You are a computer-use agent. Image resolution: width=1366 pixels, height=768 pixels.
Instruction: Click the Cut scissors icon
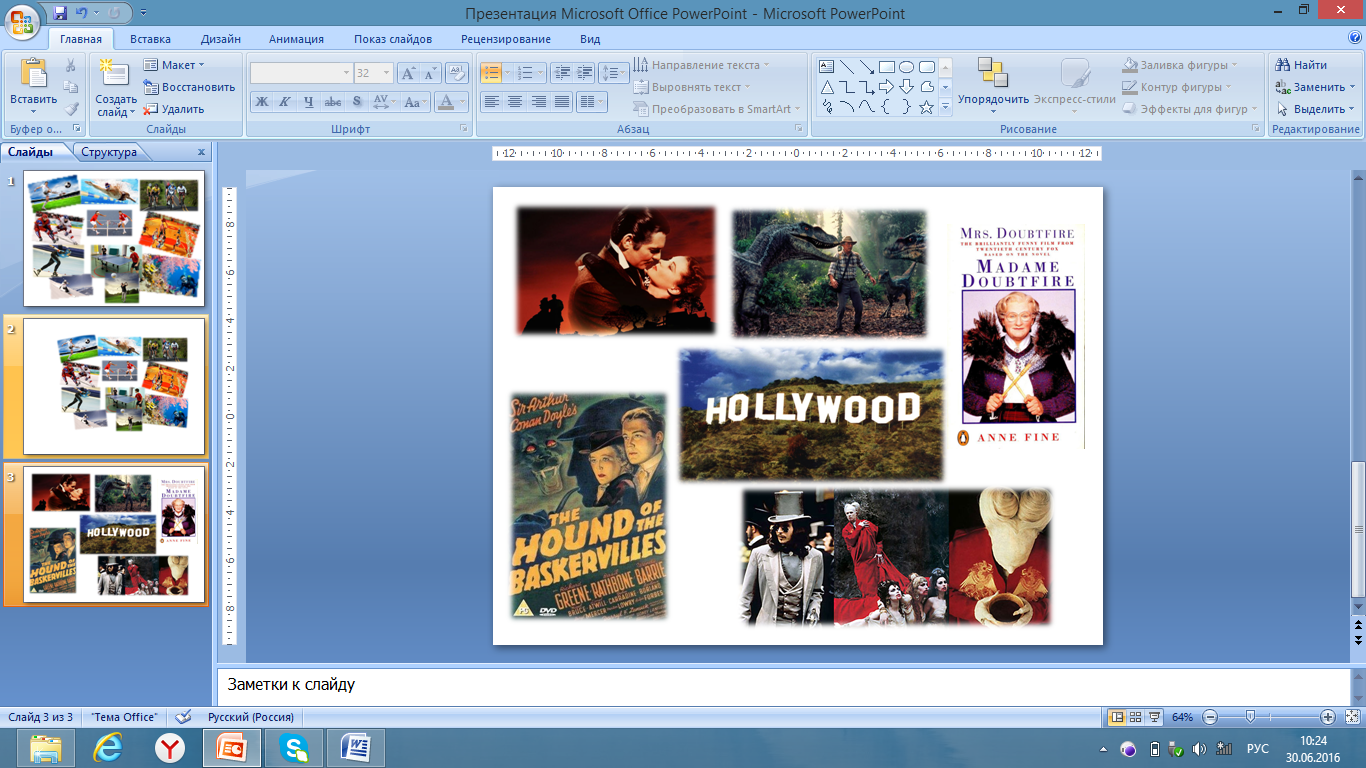pos(71,65)
